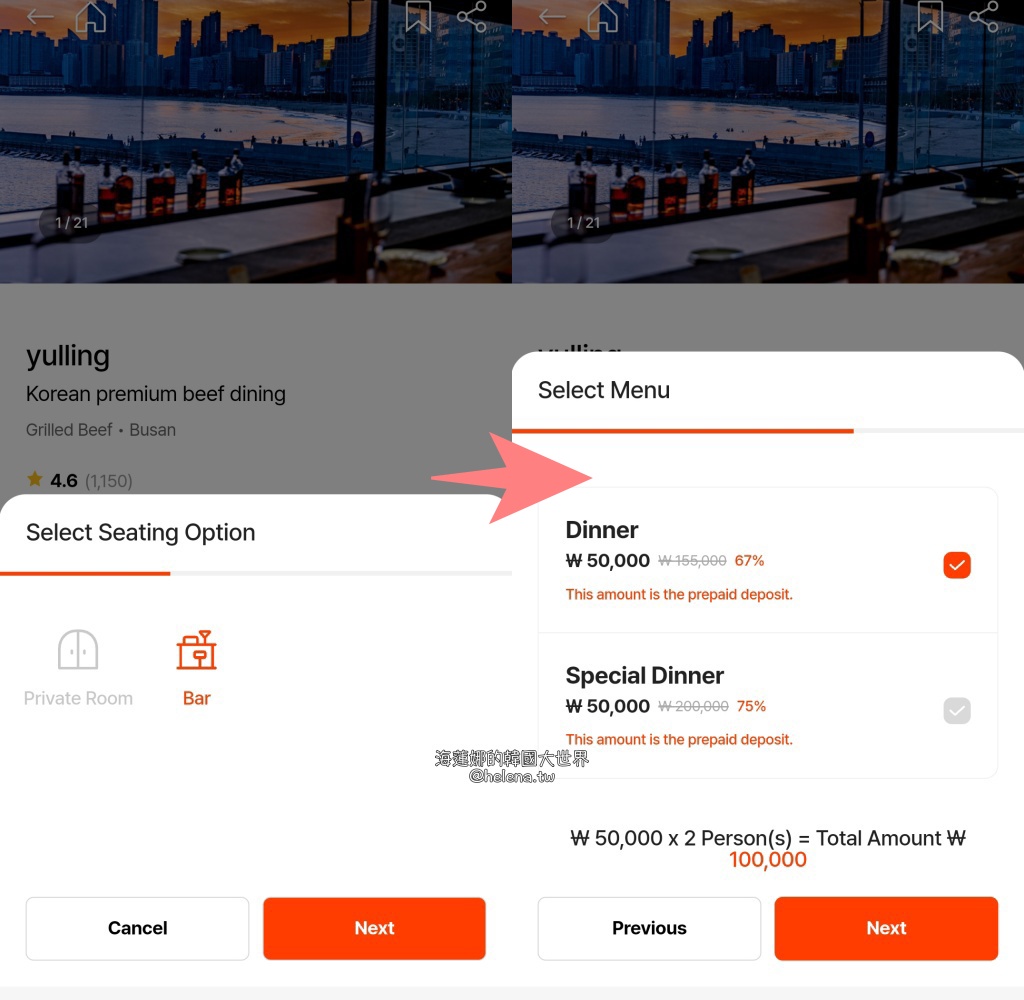This screenshot has width=1024, height=1000.
Task: Check the Special Dinner menu checkbox
Action: point(957,711)
